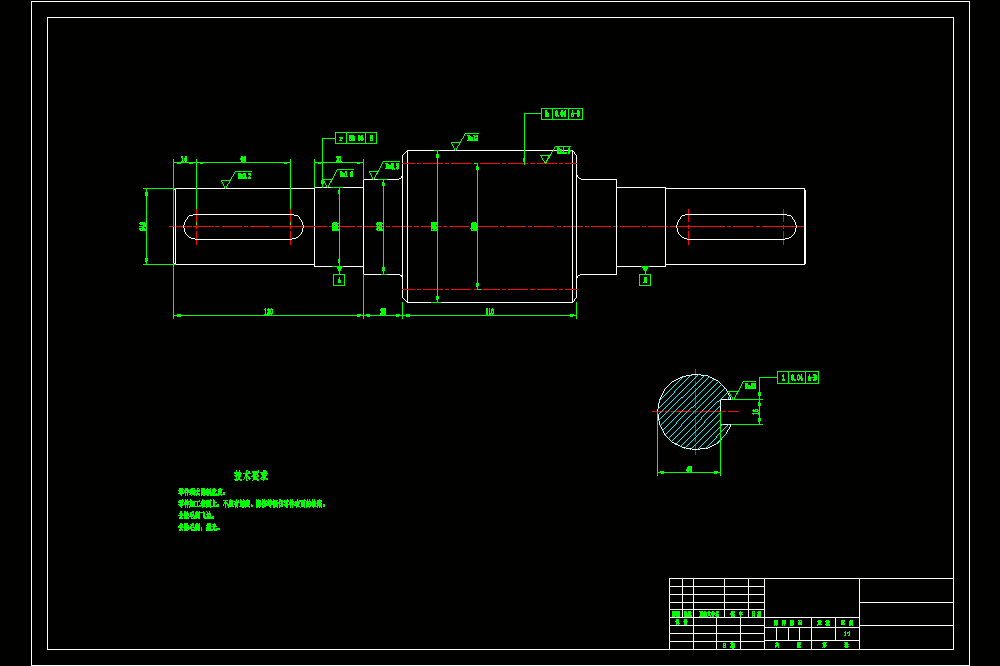Viewport: 1000px width, 666px height.
Task: Select the tolerance frame beside the cross-section
Action: point(798,378)
